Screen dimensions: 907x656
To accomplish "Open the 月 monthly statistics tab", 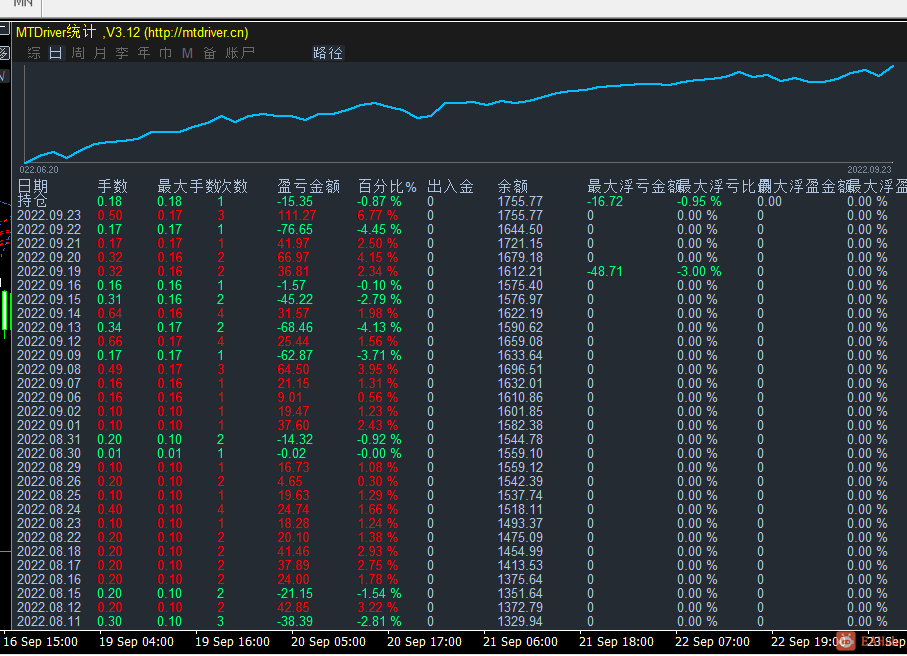I will (100, 53).
